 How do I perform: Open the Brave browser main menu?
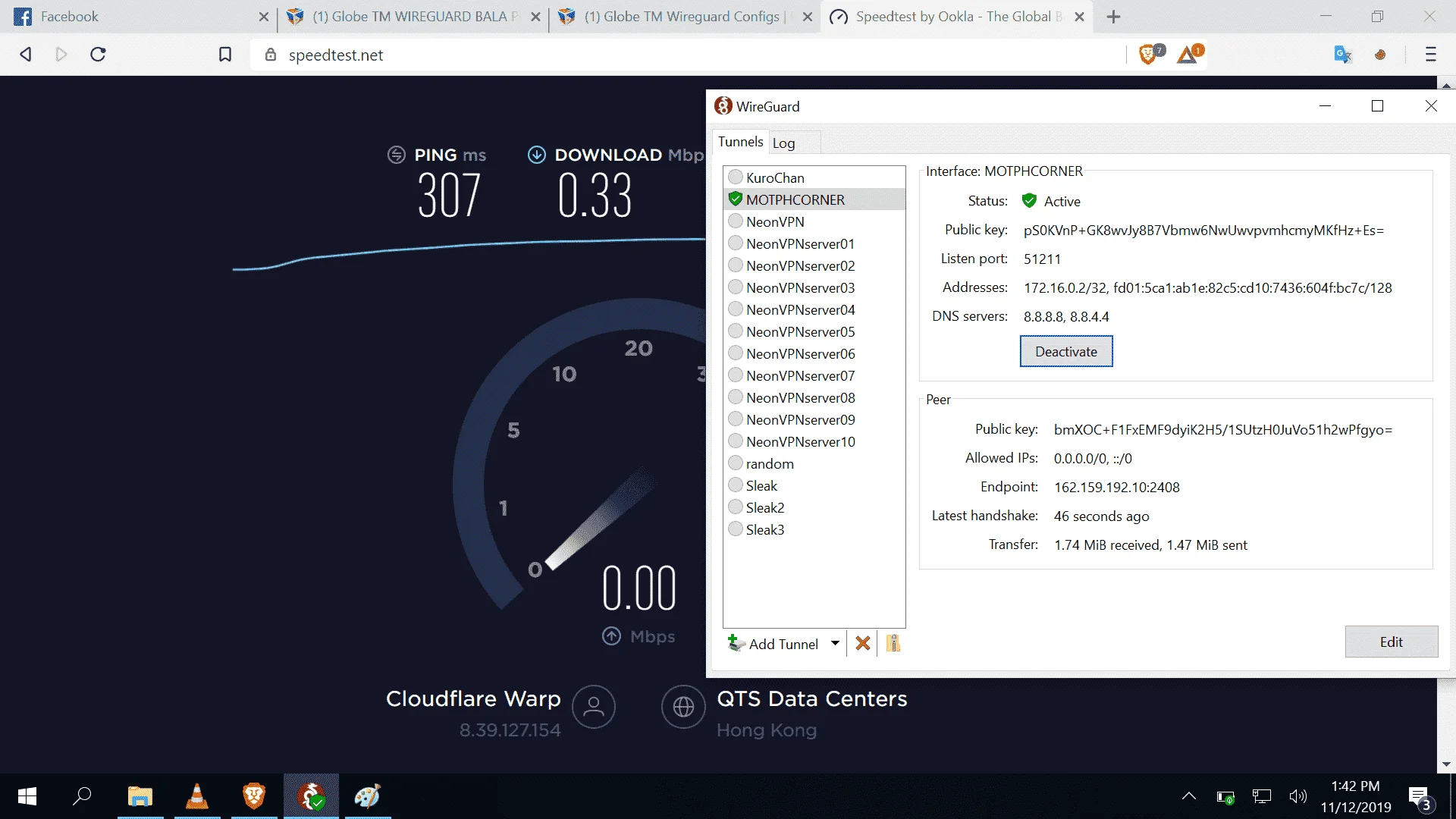[1431, 55]
